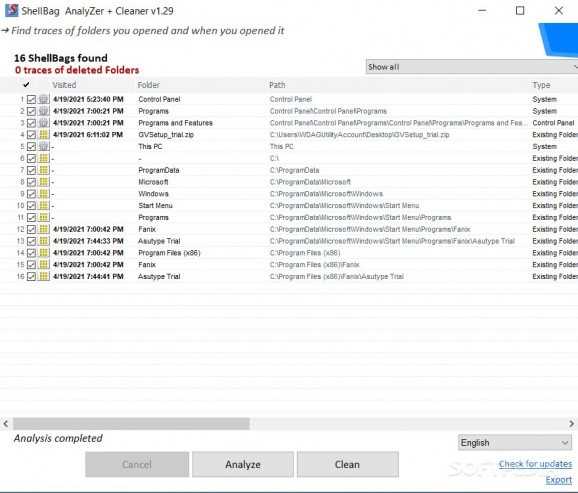
Task: Click the folder icon in the Program Files (x86) row
Action: [44, 253]
